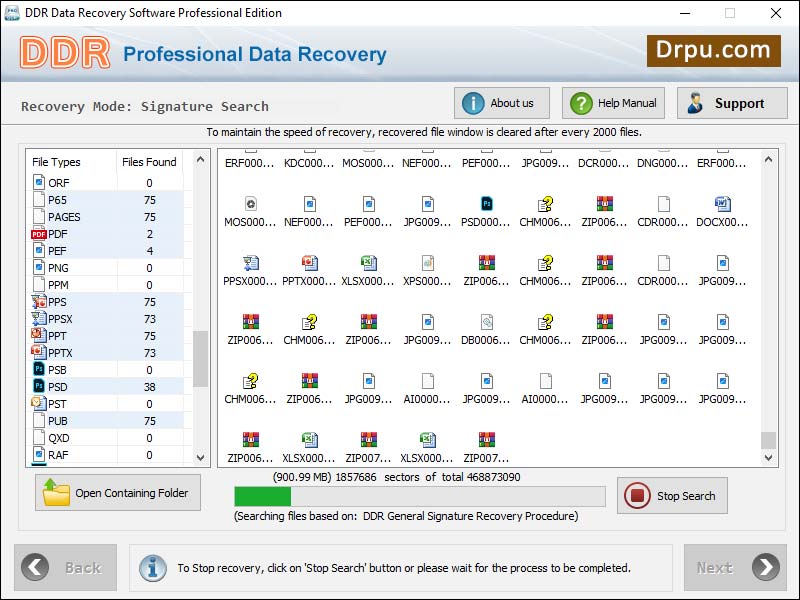Click Open Containing Folder

[x=117, y=492]
